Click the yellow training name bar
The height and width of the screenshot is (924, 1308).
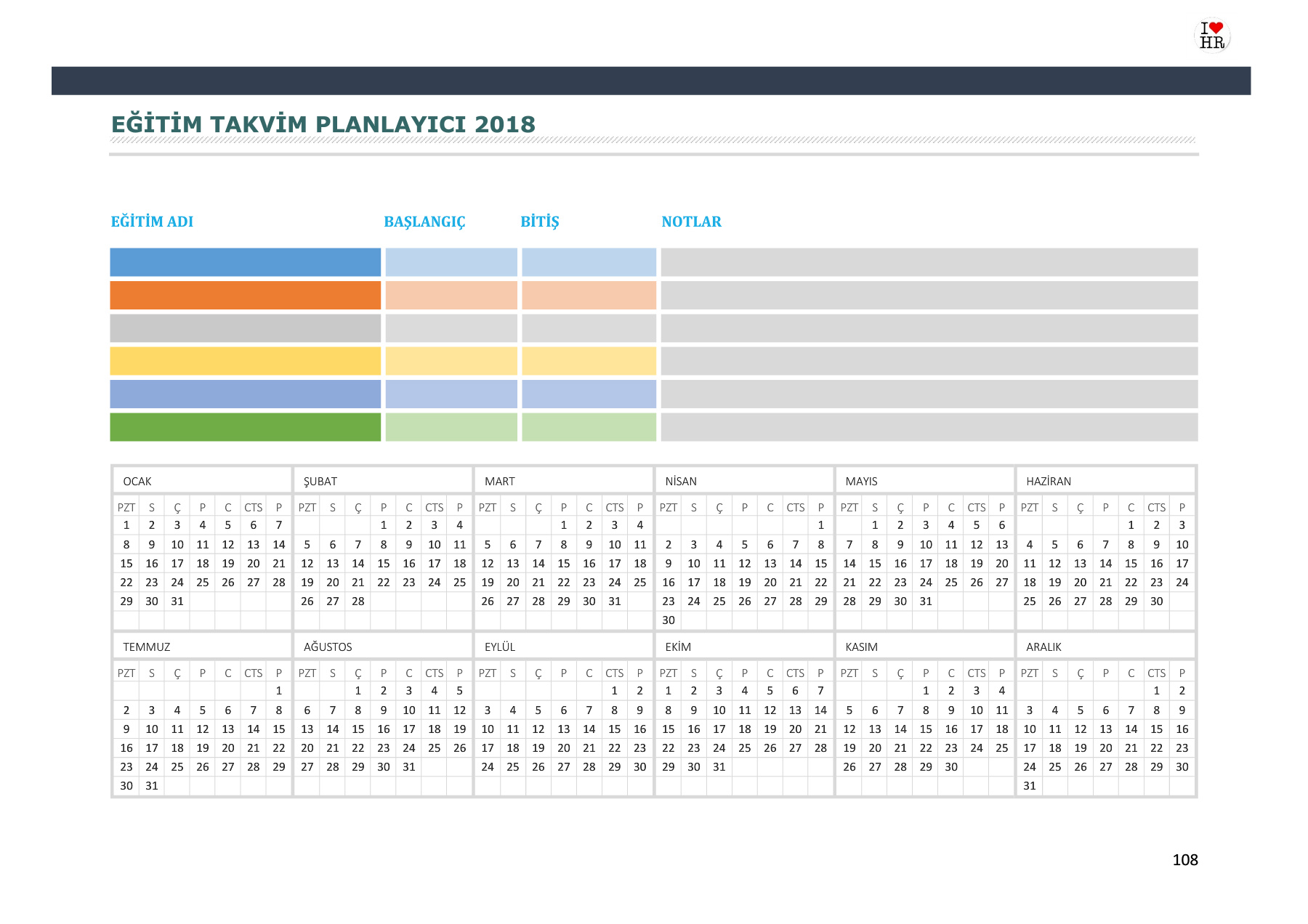(x=245, y=361)
